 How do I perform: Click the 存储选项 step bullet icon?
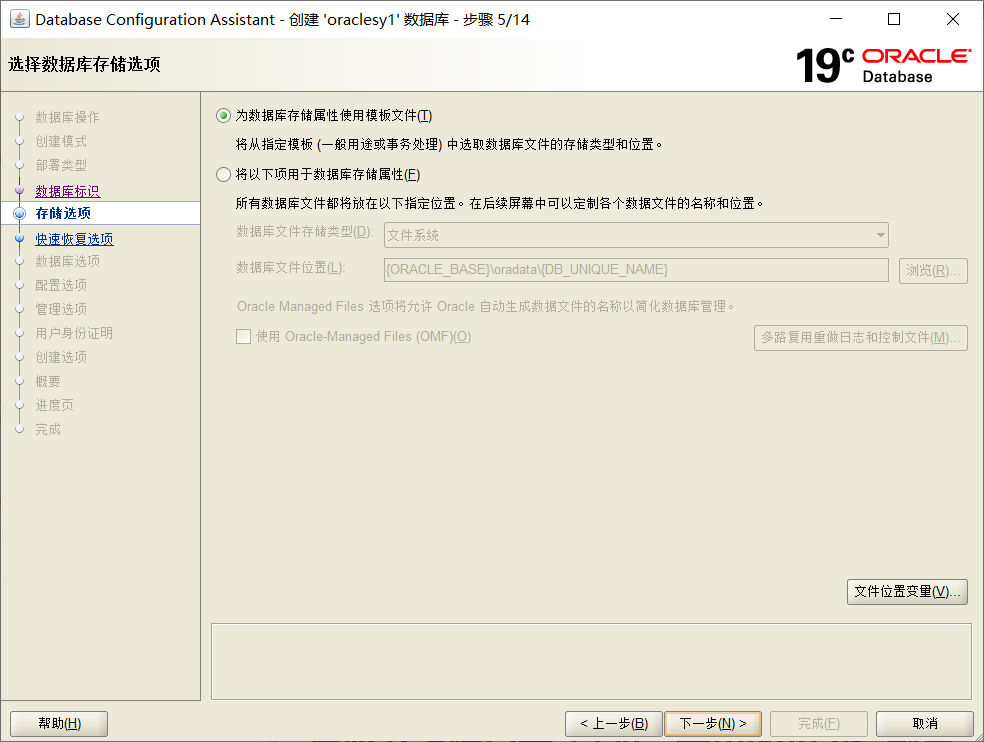tap(19, 213)
